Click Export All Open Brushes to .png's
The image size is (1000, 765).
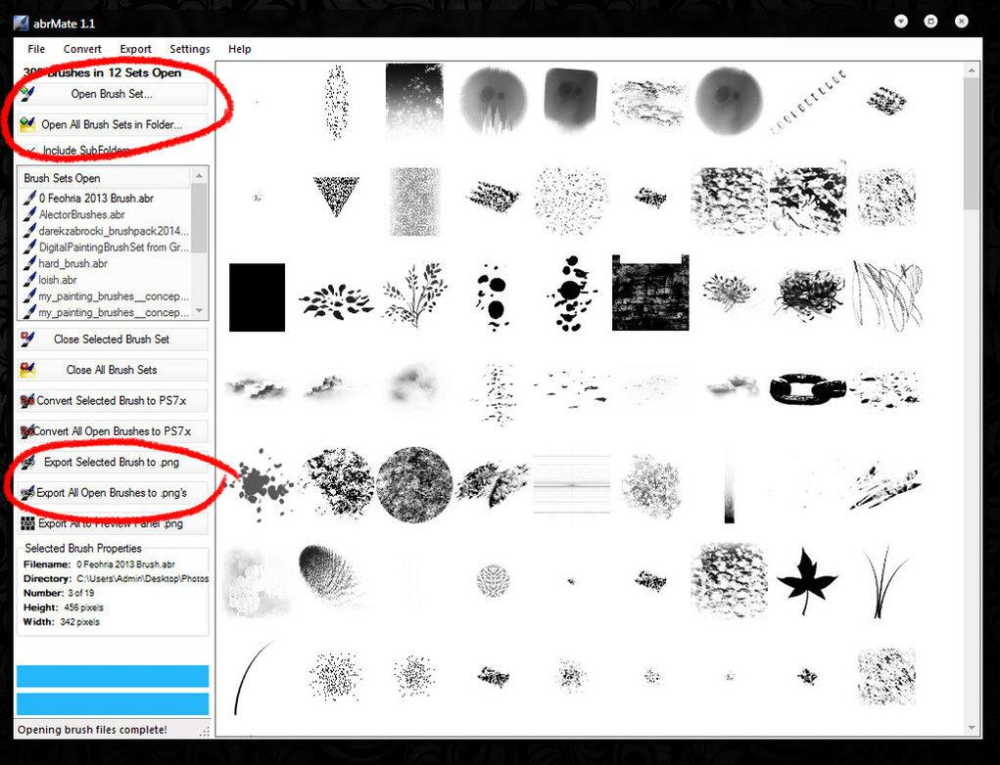click(x=112, y=493)
